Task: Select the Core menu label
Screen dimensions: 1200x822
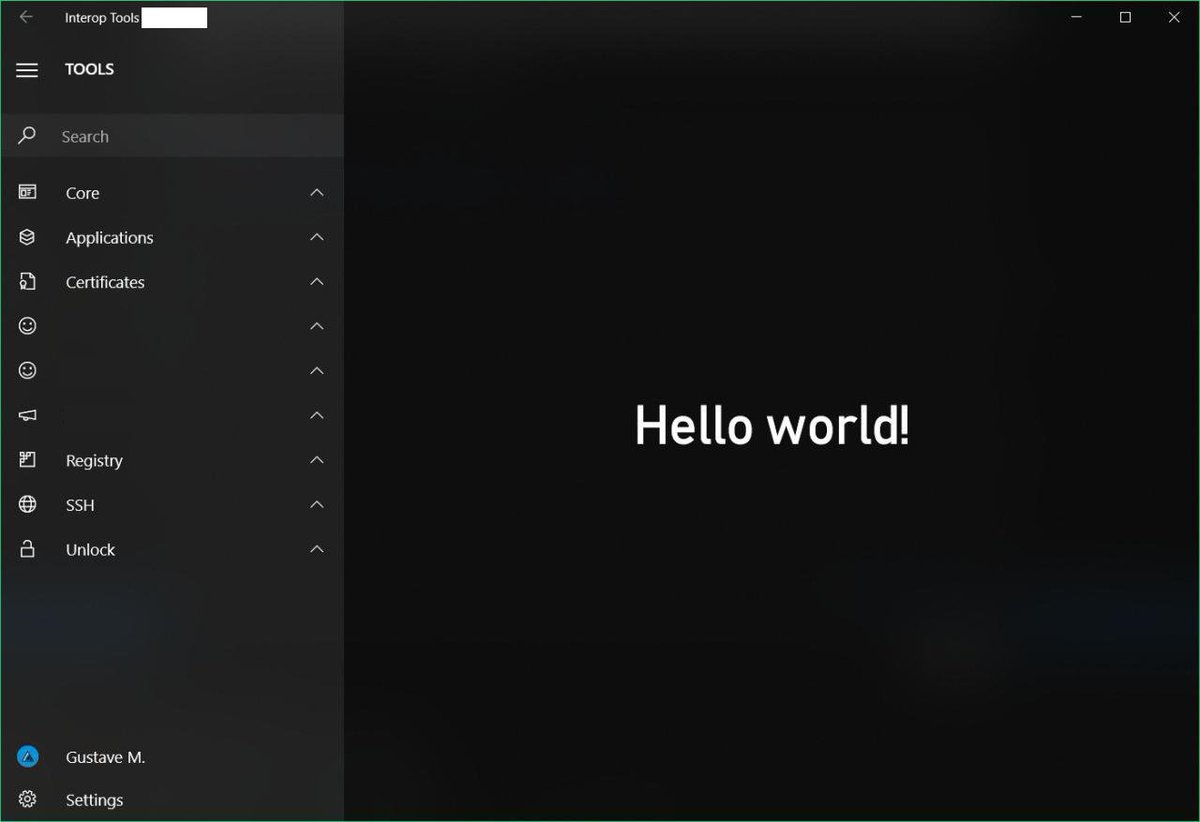Action: point(82,193)
